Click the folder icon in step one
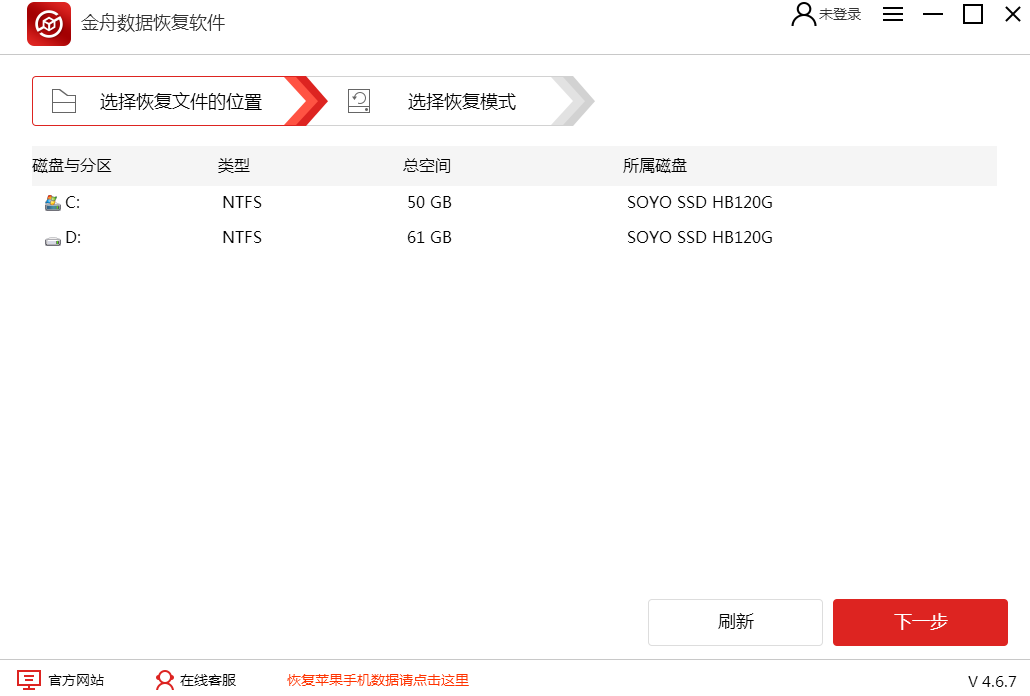The width and height of the screenshot is (1030, 696). click(64, 101)
